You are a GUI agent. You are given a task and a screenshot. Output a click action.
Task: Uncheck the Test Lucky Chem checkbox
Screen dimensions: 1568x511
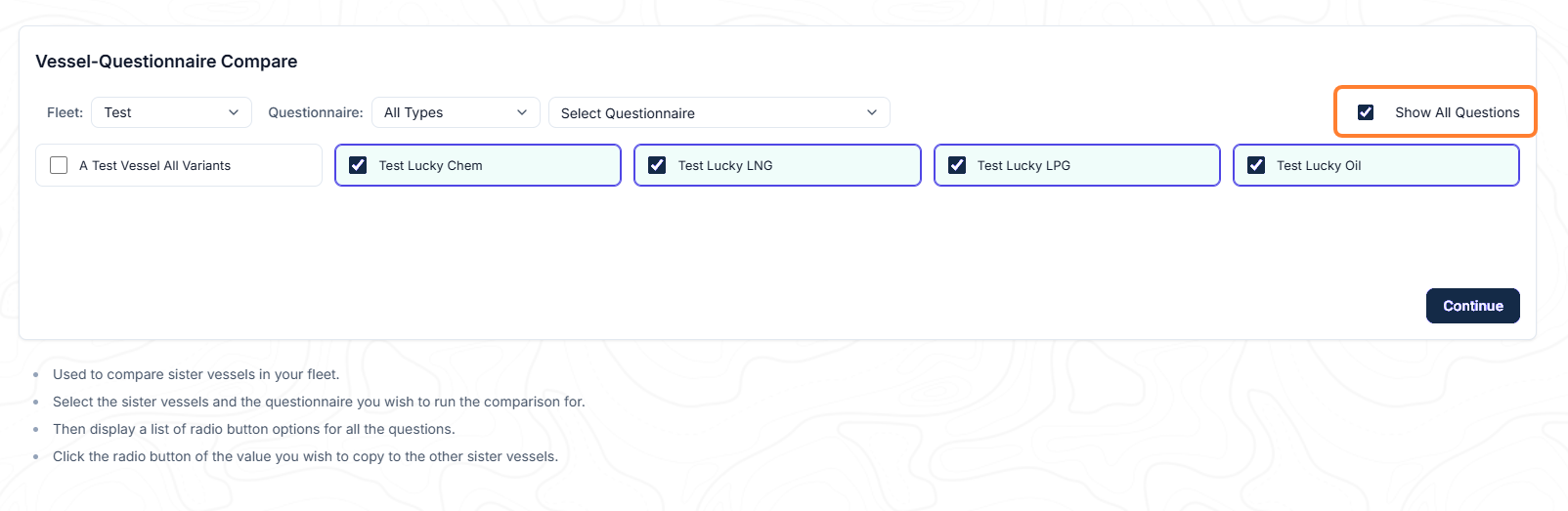[358, 165]
